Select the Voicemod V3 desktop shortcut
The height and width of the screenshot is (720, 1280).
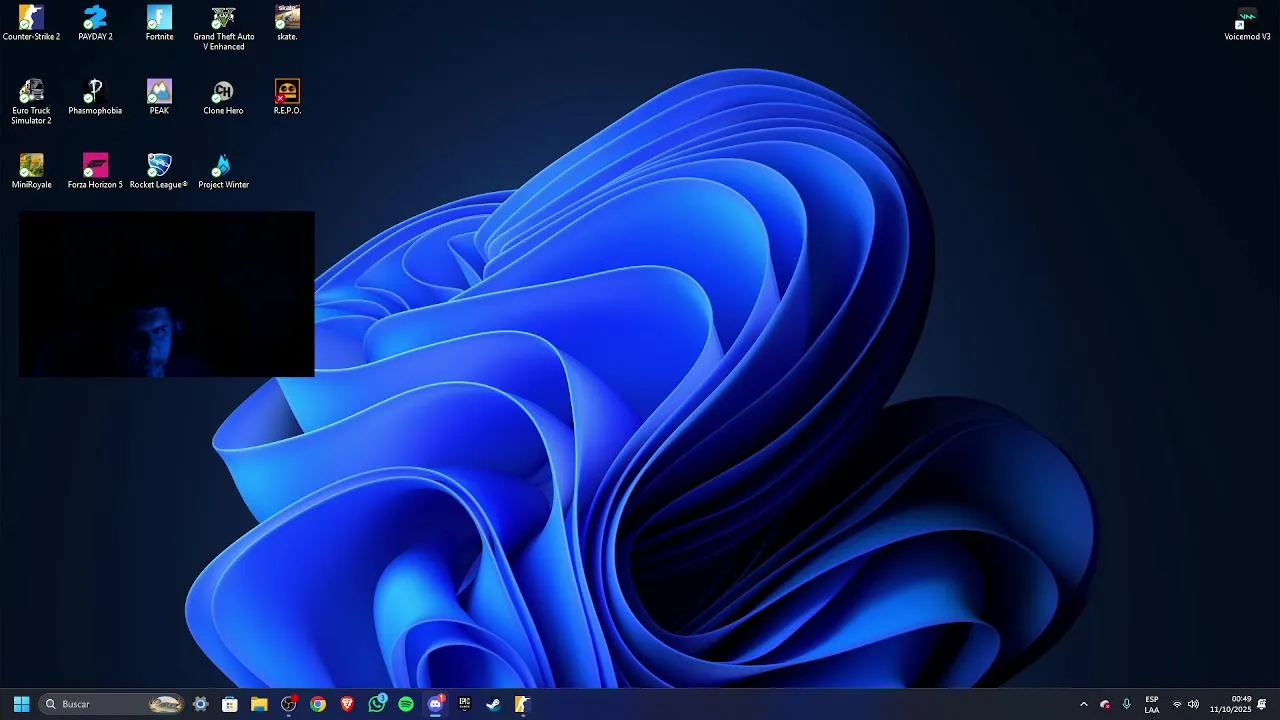coord(1247,23)
